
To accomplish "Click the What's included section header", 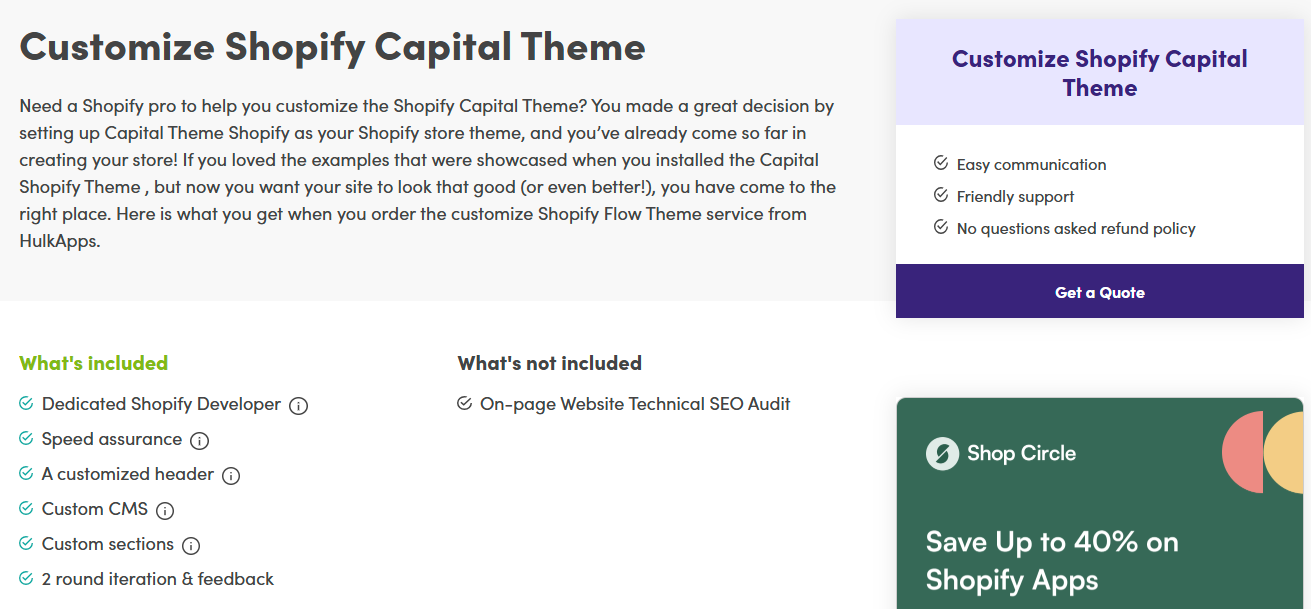I will (93, 363).
